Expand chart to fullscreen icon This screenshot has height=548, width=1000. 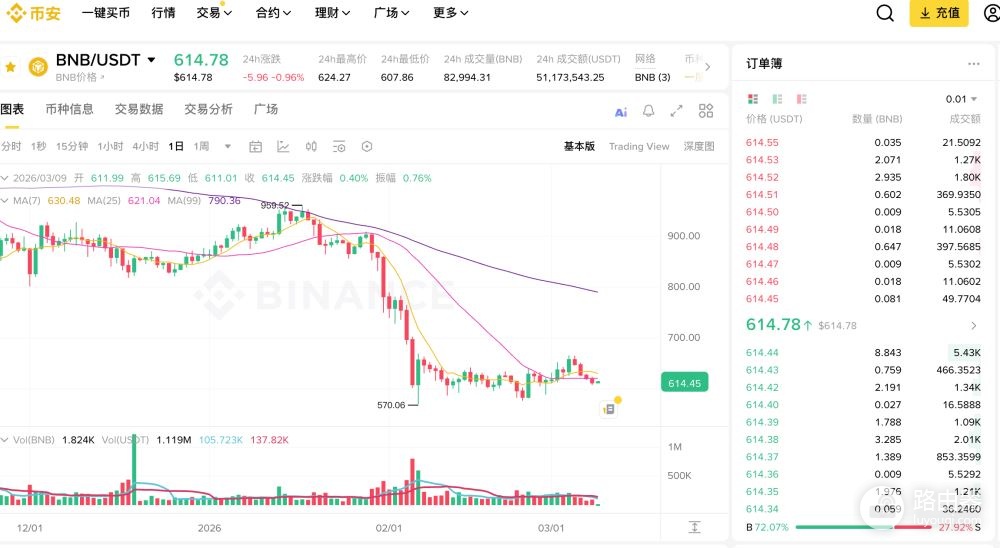[677, 111]
